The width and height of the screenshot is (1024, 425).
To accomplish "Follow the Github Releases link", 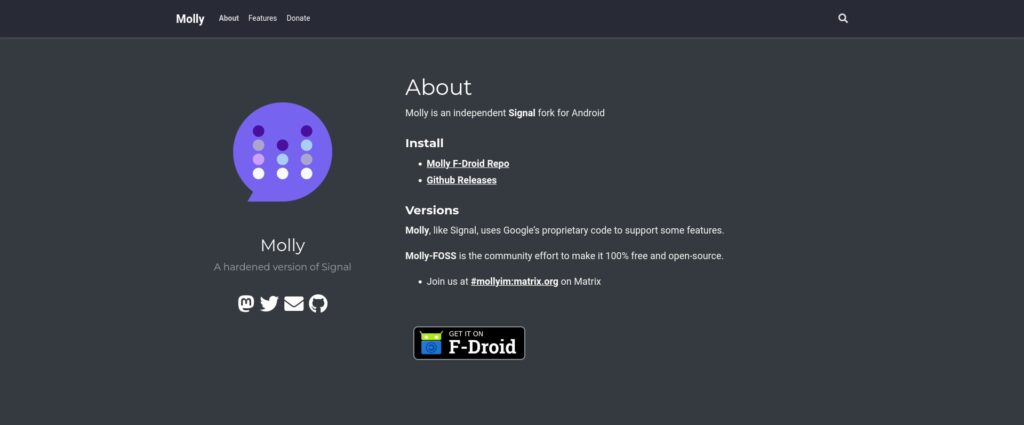I will pyautogui.click(x=461, y=180).
